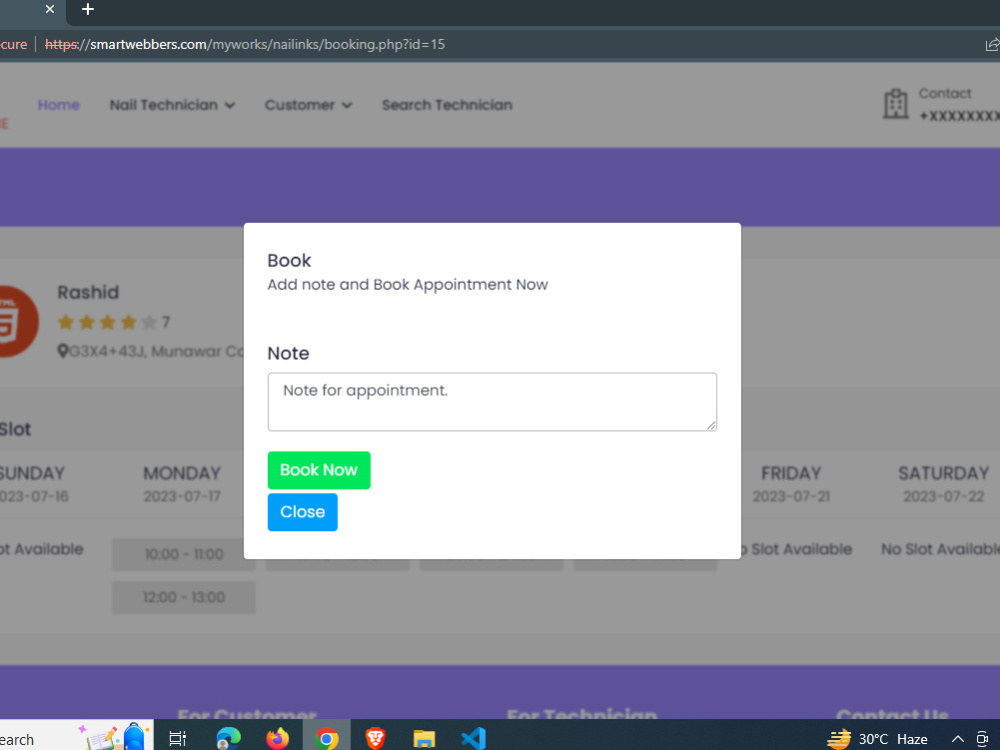Select the Monday 12:00 - 13:00 slot
This screenshot has width=1000, height=750.
tap(184, 598)
